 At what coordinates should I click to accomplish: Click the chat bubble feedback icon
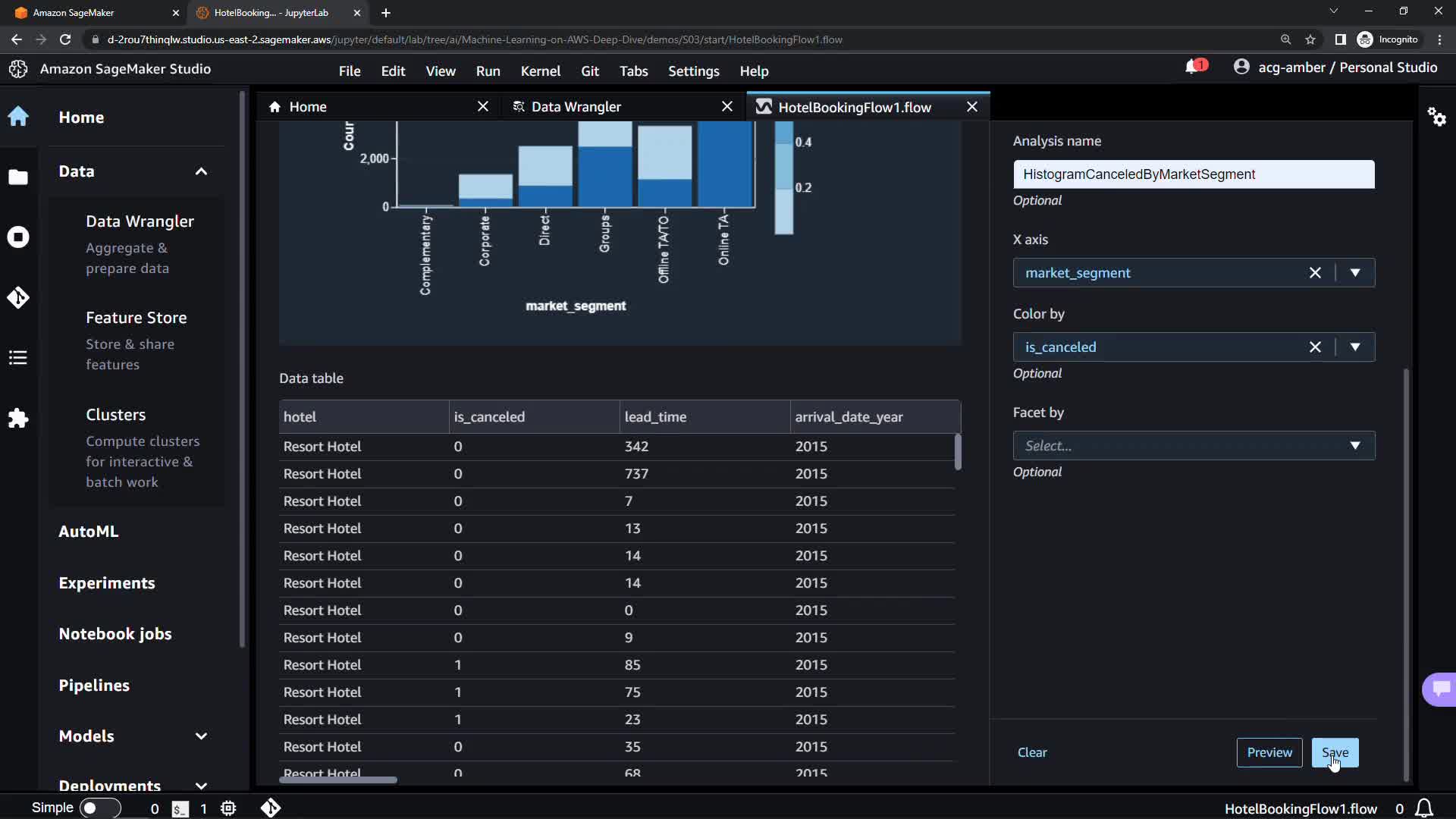pos(1441,689)
